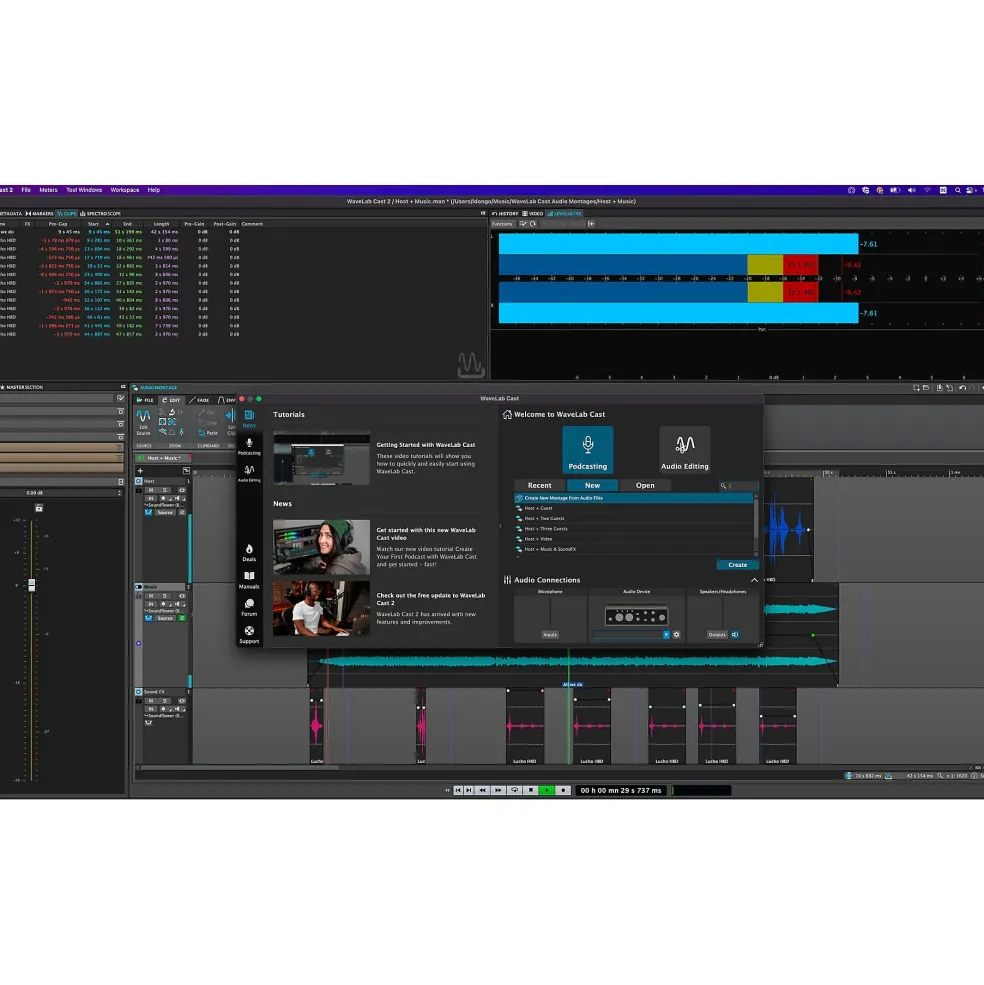Click the Create button

[737, 565]
